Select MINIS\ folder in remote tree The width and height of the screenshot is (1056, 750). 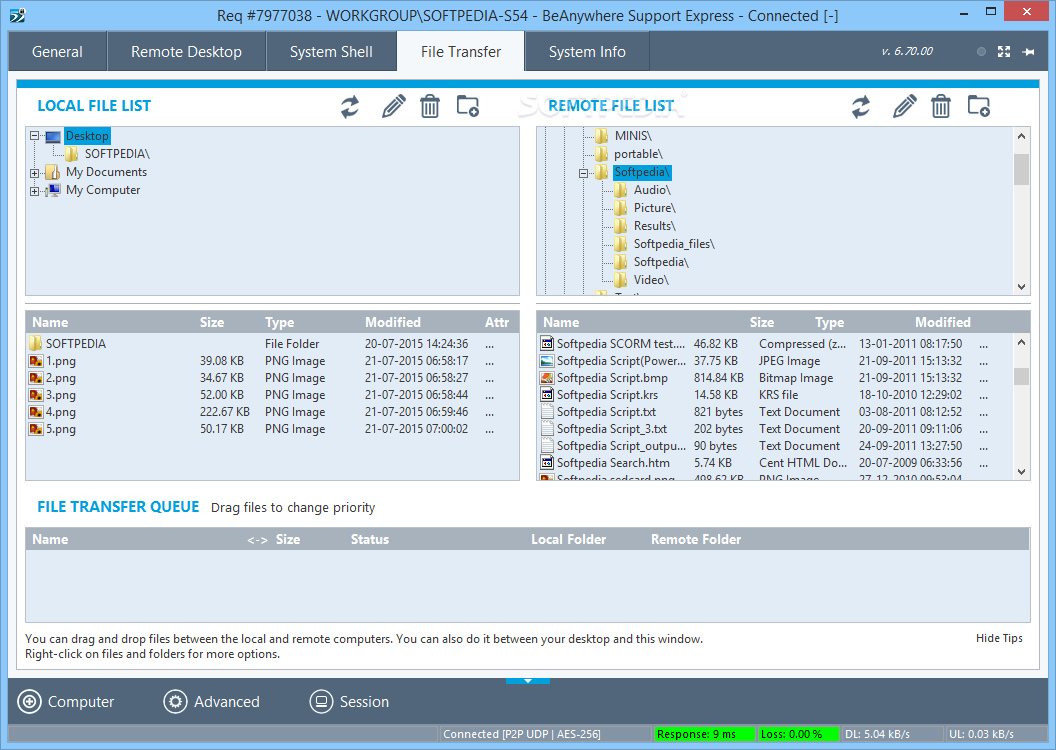tap(633, 136)
